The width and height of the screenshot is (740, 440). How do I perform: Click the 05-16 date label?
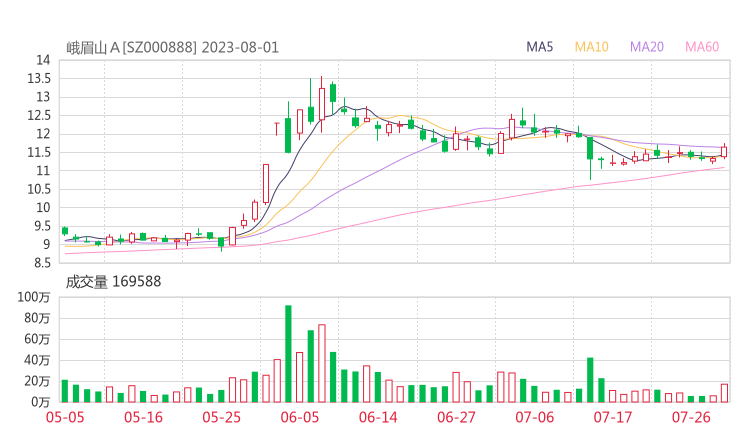143,417
